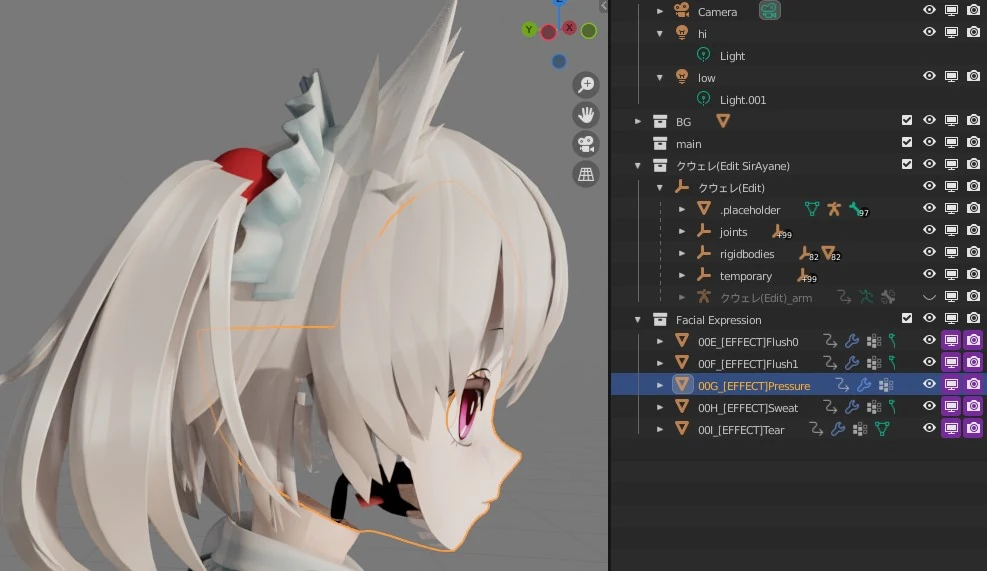Hide 00G Pressure with eye icon

929,384
